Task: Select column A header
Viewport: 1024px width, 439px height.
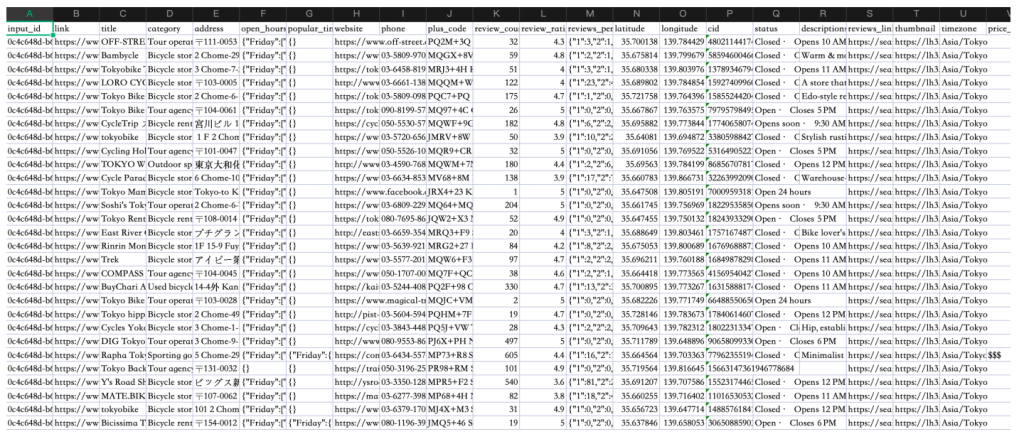Action: point(26,13)
